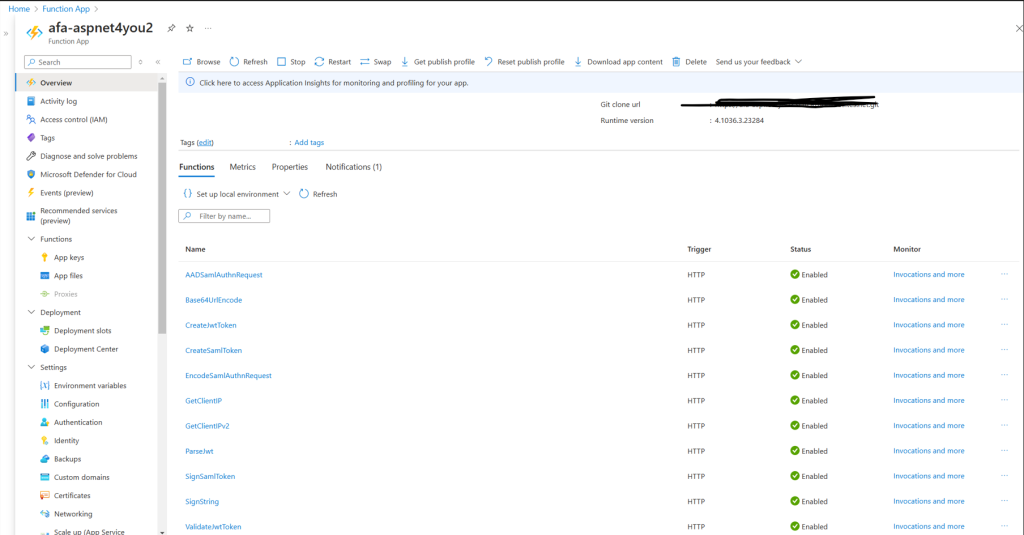Viewport: 1024px width, 535px height.
Task: Collapse the Settings section in sidebar
Action: (31, 367)
